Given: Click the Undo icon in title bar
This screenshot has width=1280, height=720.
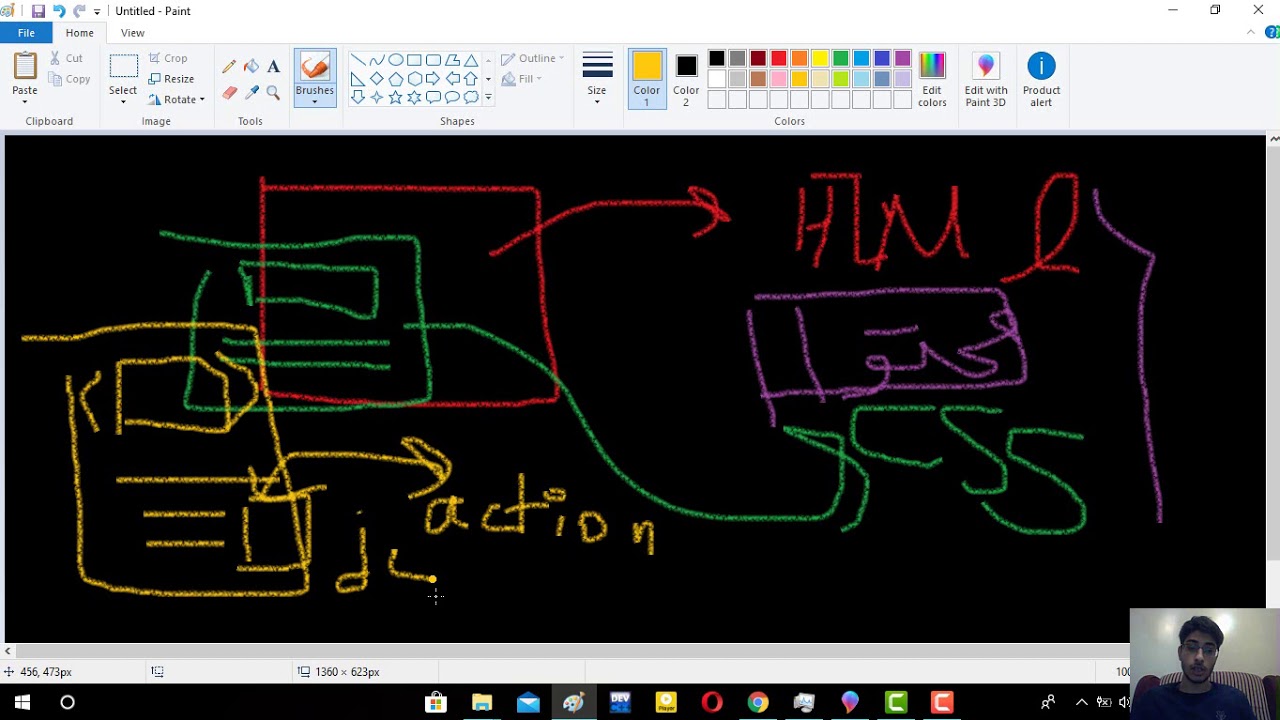Looking at the screenshot, I should [59, 11].
